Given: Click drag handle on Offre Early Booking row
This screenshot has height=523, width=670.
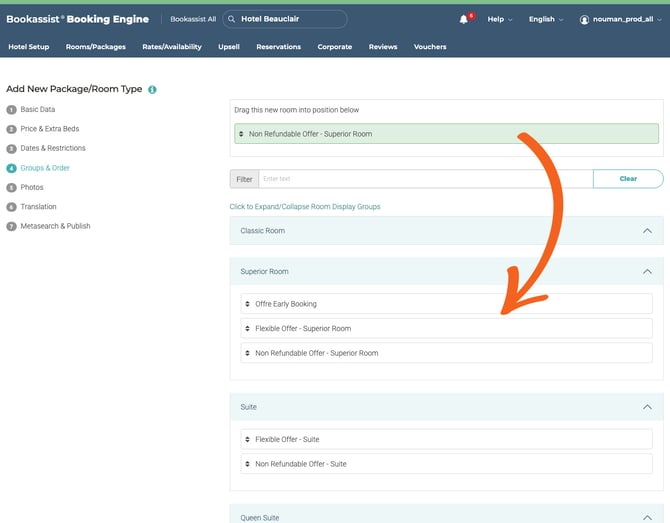Looking at the screenshot, I should click(247, 304).
